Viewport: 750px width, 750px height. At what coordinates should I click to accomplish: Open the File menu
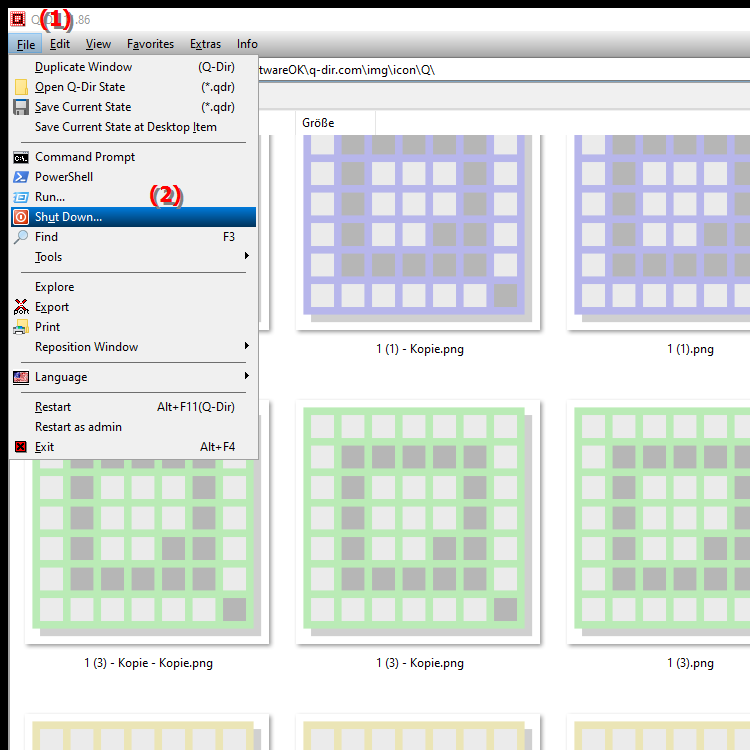(x=25, y=44)
